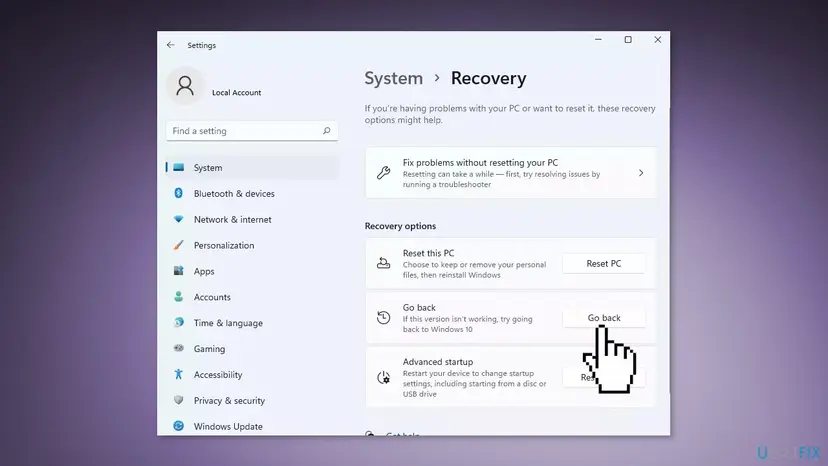
Task: Open Bluetooth & devices settings
Action: [251, 193]
